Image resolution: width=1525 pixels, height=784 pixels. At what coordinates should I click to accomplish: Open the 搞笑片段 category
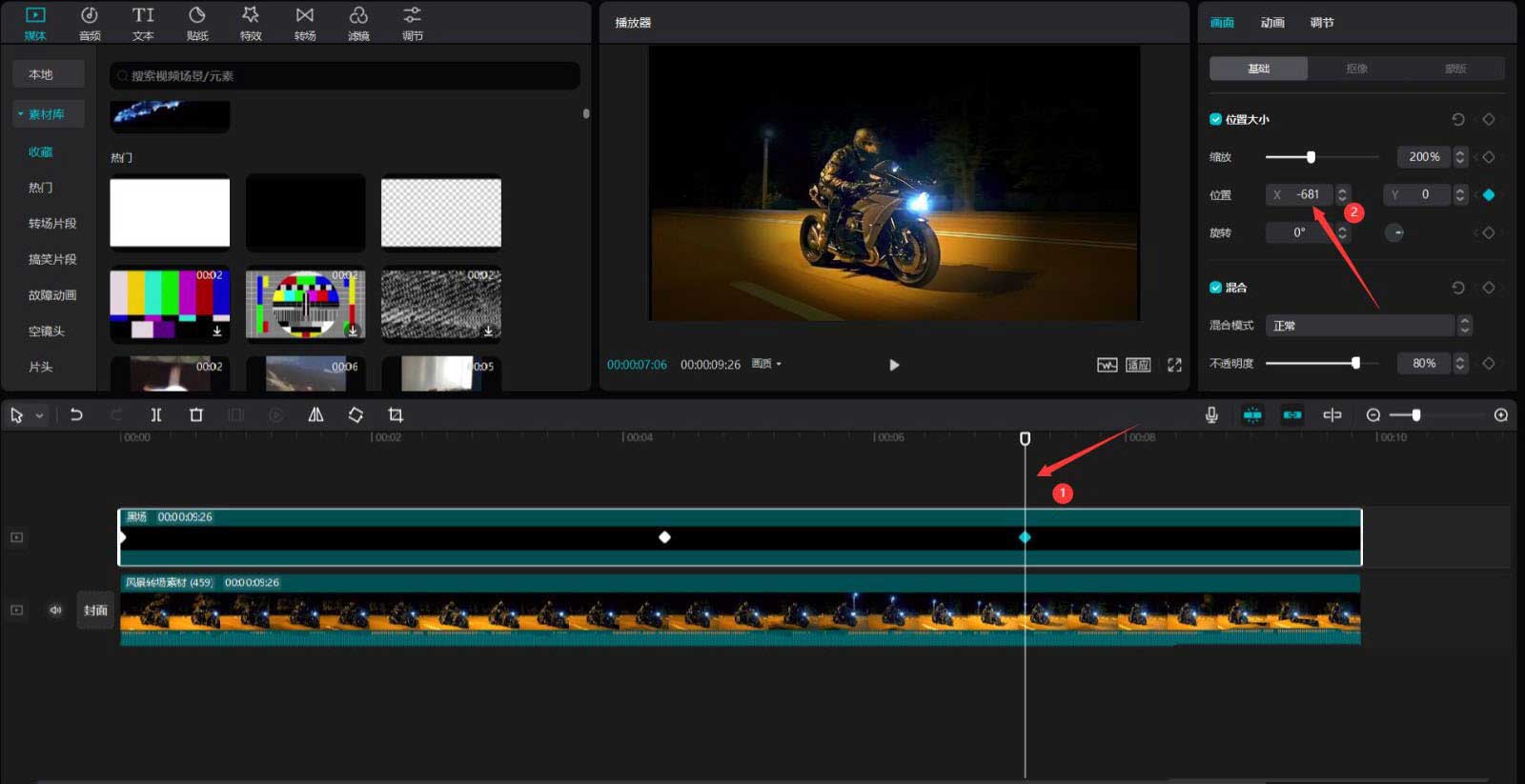point(52,259)
